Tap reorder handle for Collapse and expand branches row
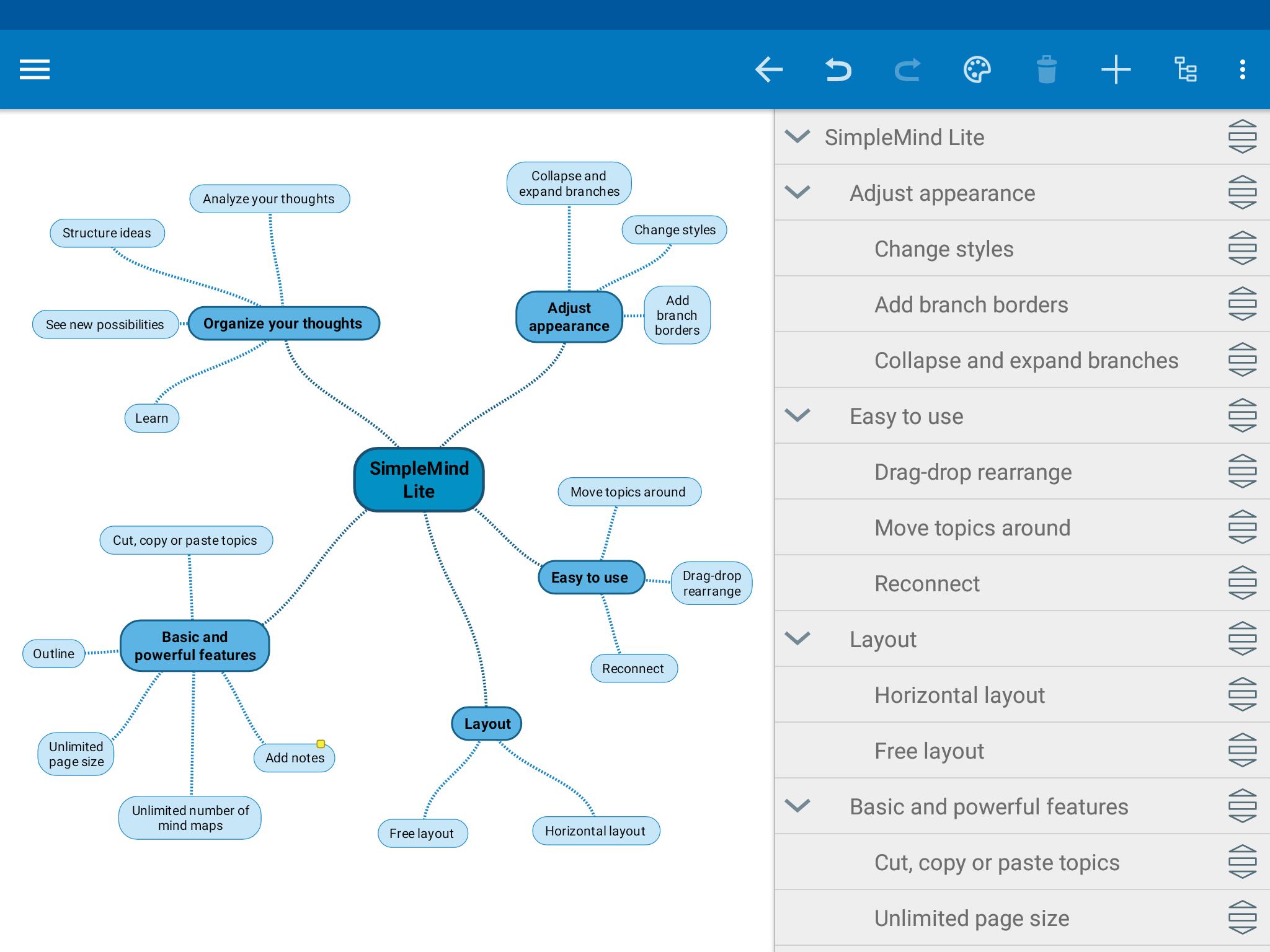Screen dimensions: 1270x952 (1242, 360)
